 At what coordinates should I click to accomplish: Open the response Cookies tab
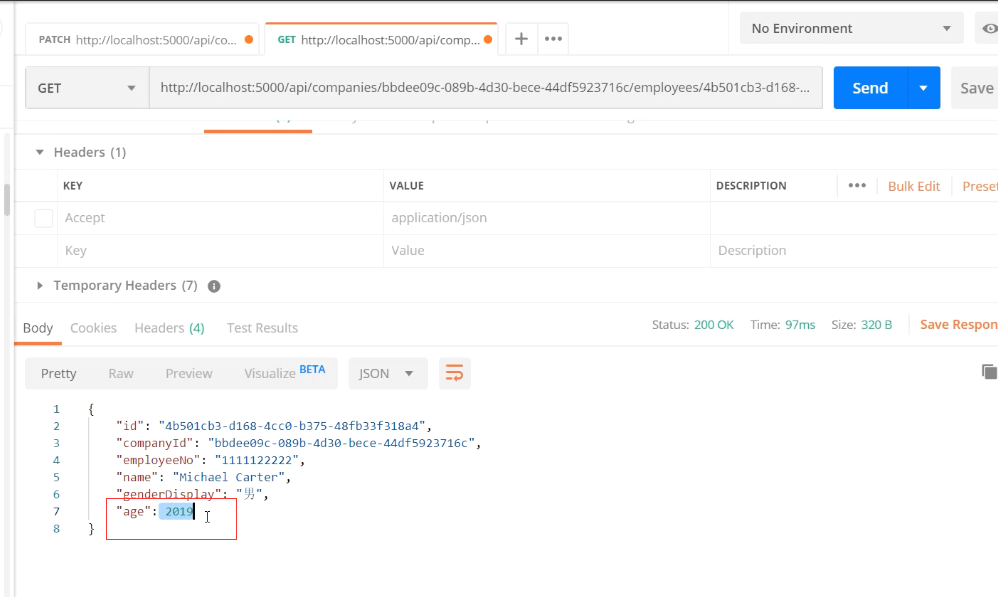93,328
